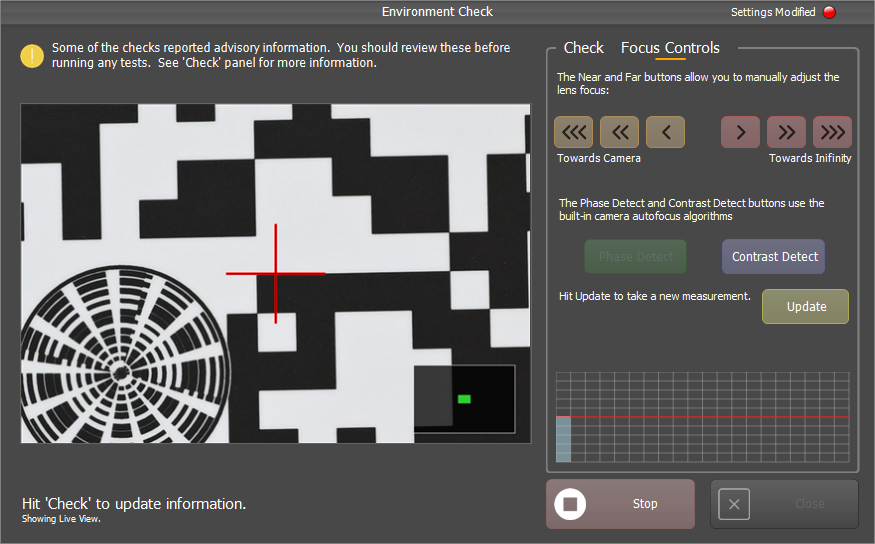The width and height of the screenshot is (875, 544).
Task: Nudge focus slightly towards infinity, single-right arrow
Action: (741, 132)
